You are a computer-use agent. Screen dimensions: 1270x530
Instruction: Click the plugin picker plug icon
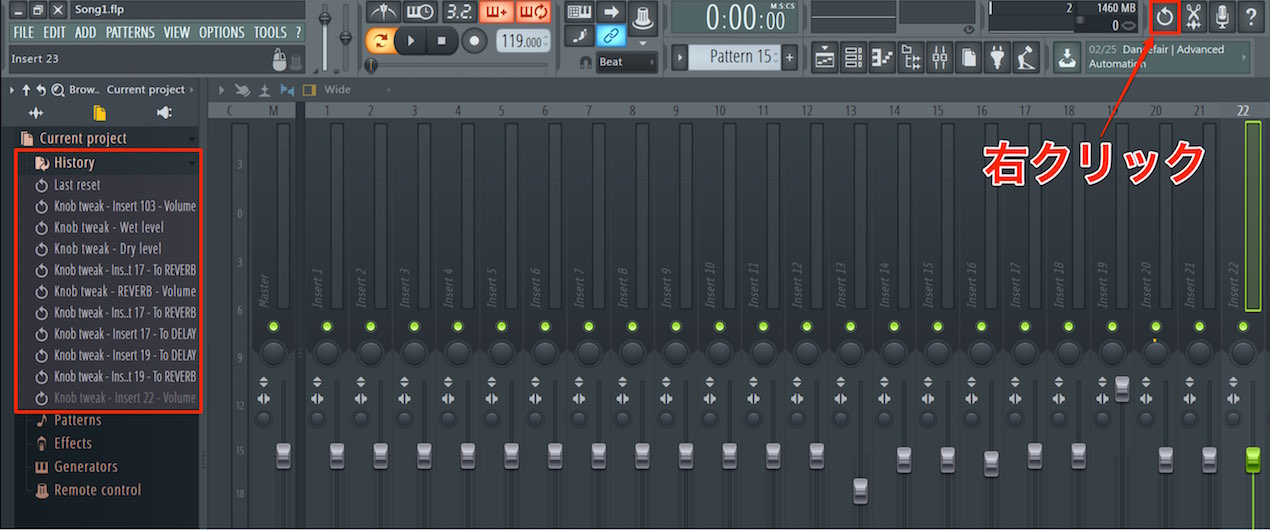[998, 58]
